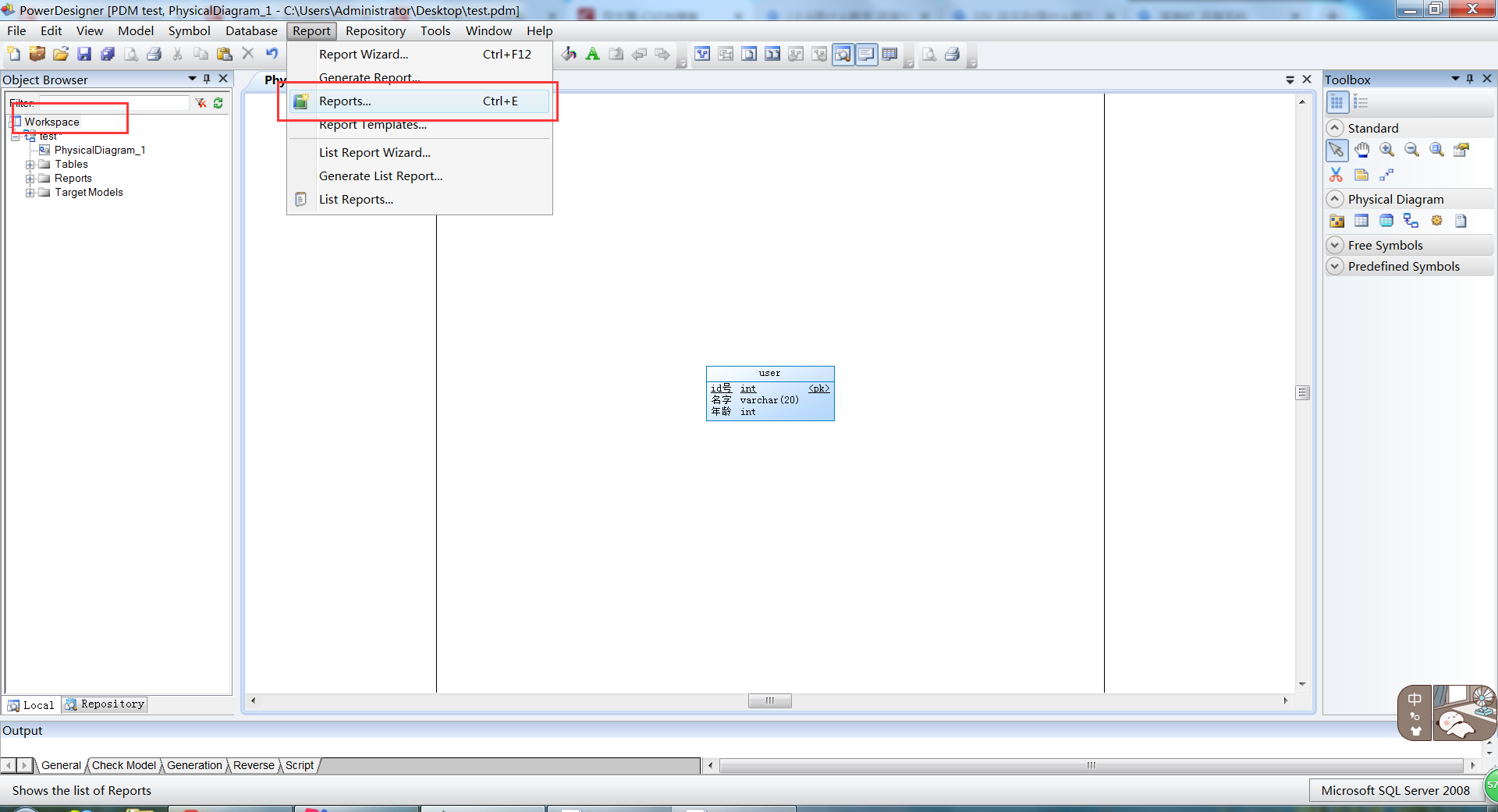Open the Object Browser dropdown arrow
Viewport: 1498px width, 812px height.
[x=192, y=79]
